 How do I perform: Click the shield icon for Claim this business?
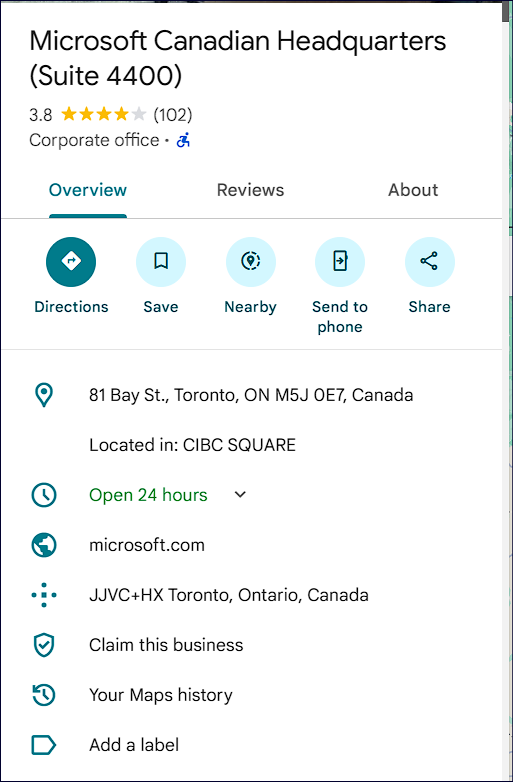click(x=44, y=645)
